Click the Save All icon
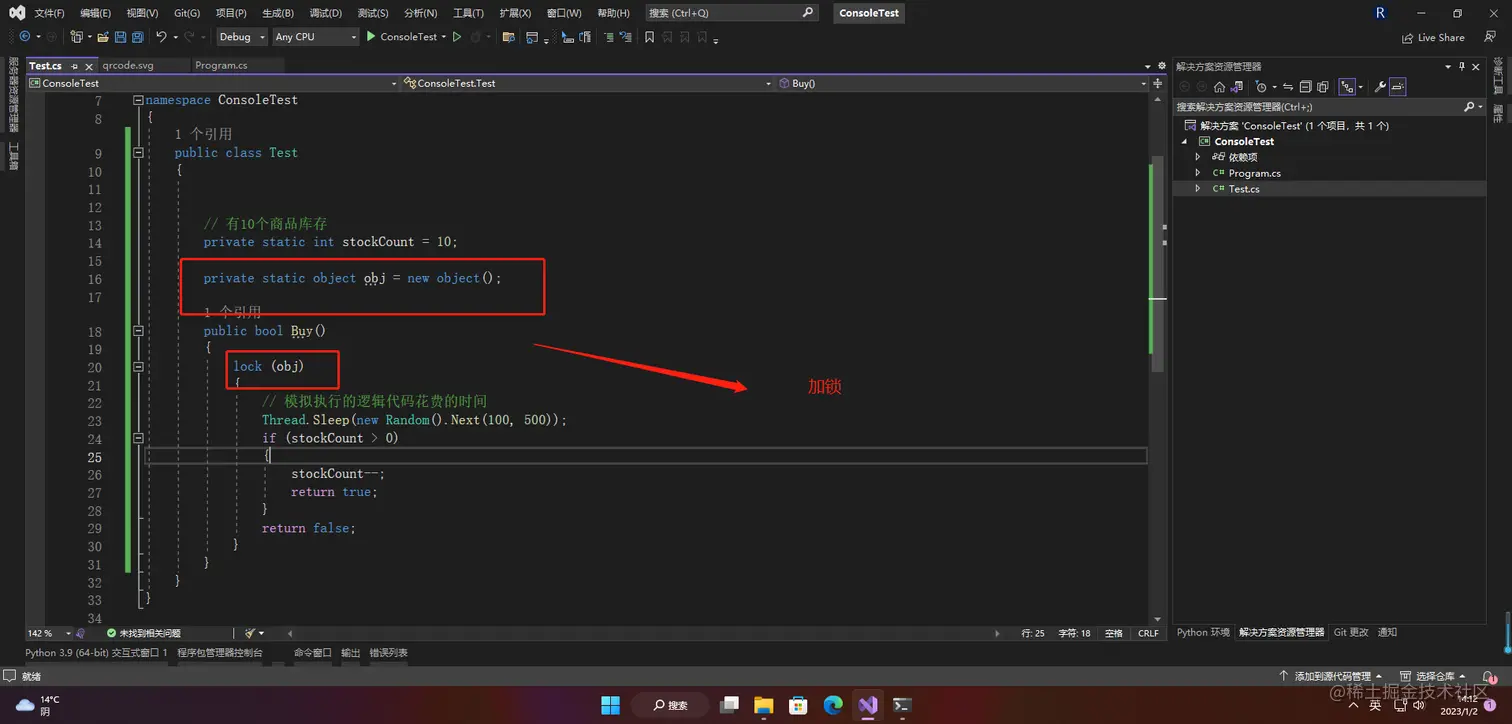Screen dimensions: 1512x724 pos(138,37)
